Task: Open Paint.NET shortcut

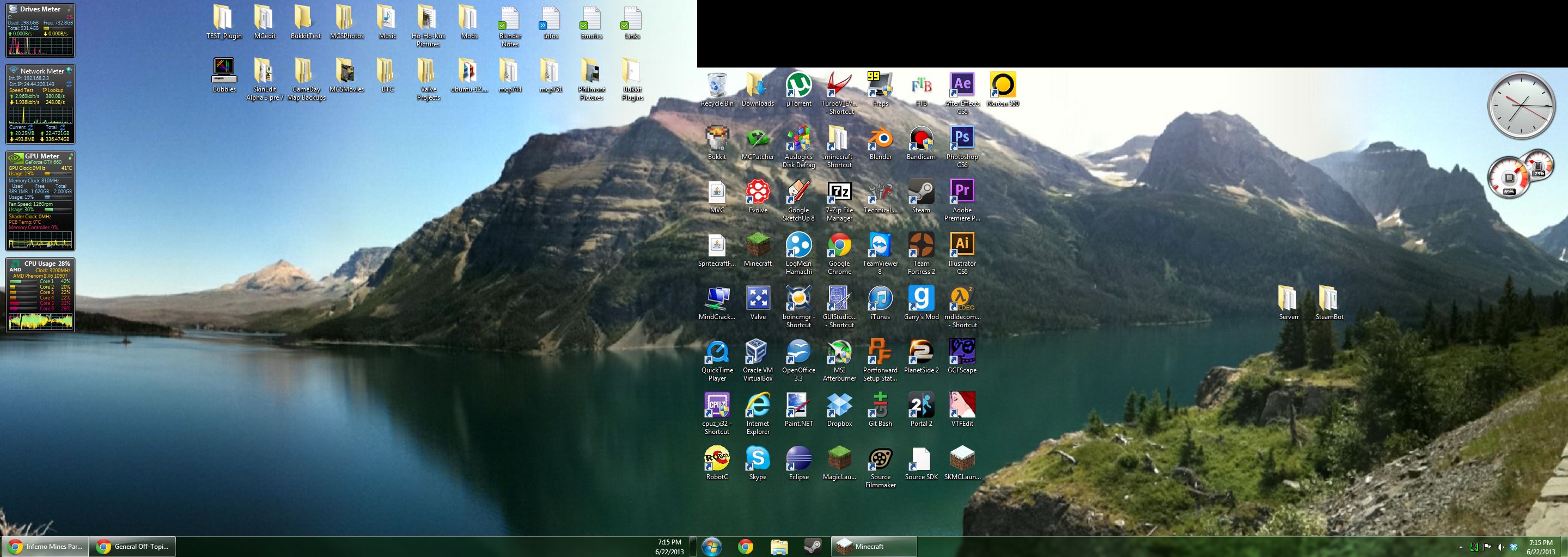Action: point(798,409)
